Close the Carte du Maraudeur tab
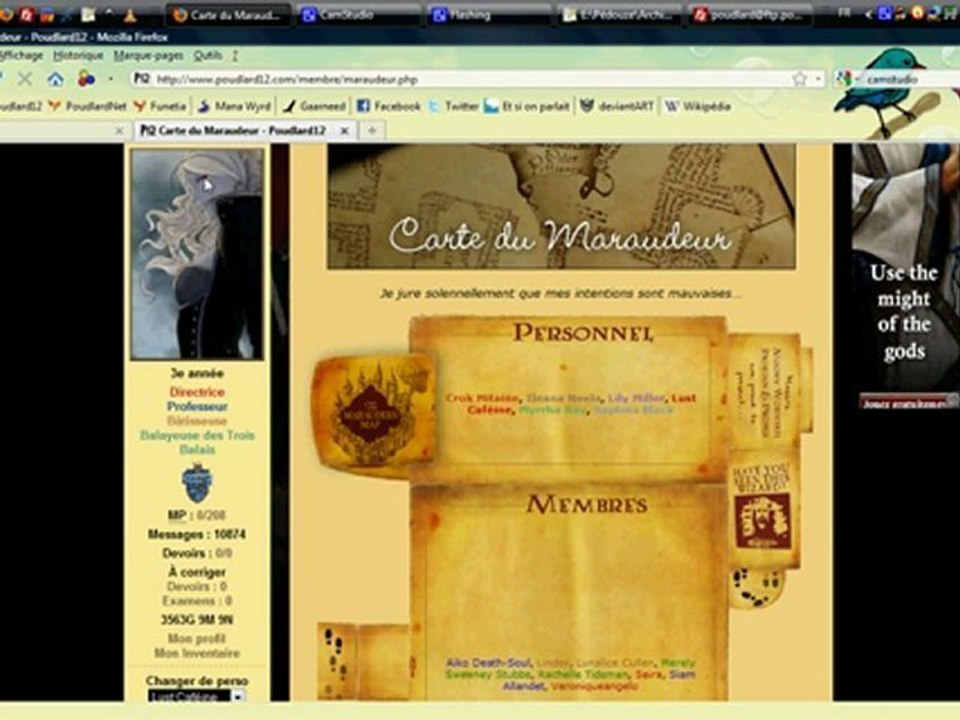This screenshot has height=720, width=960. (345, 130)
